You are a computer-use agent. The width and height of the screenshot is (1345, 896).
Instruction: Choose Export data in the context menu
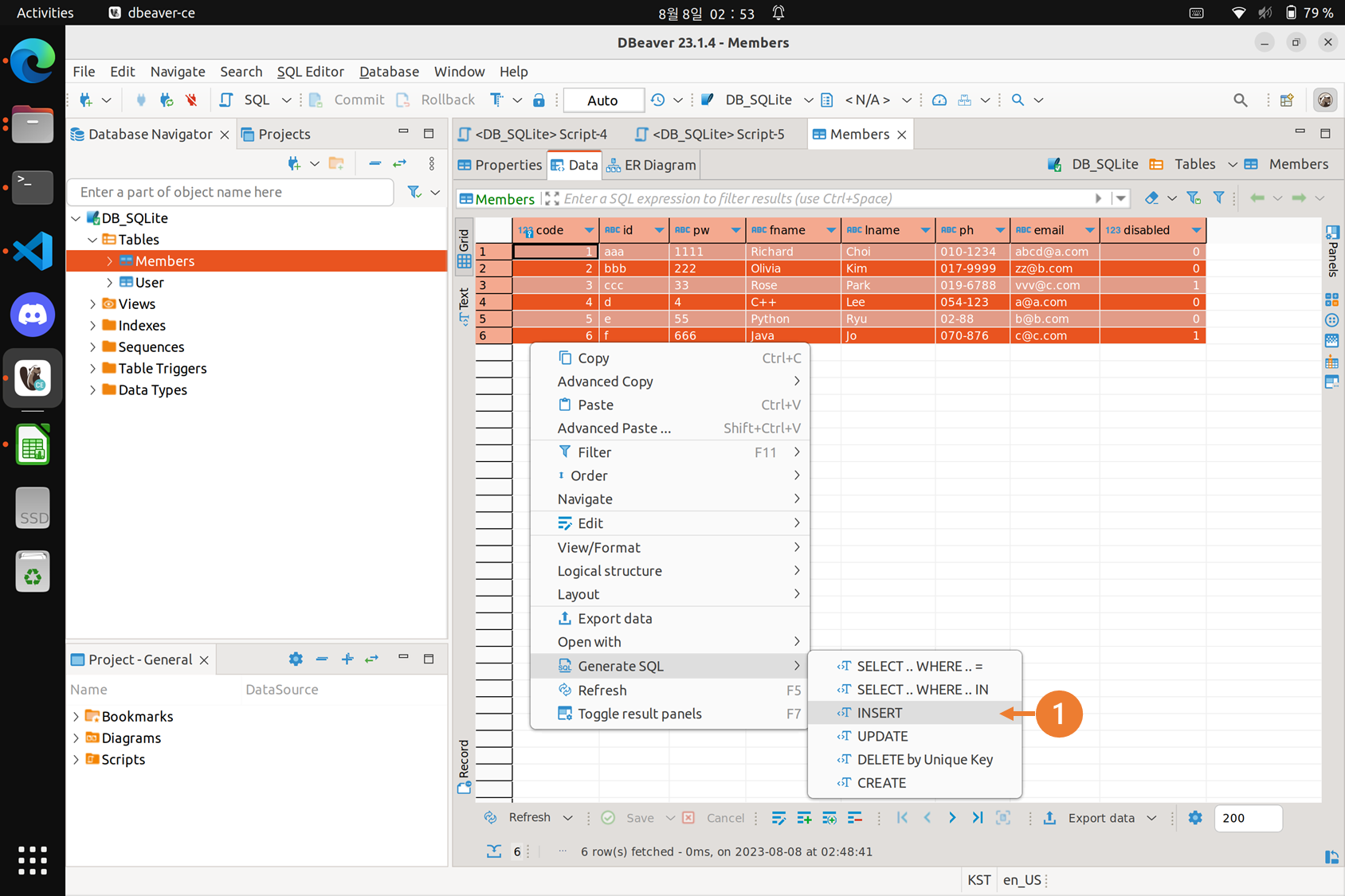click(x=669, y=619)
